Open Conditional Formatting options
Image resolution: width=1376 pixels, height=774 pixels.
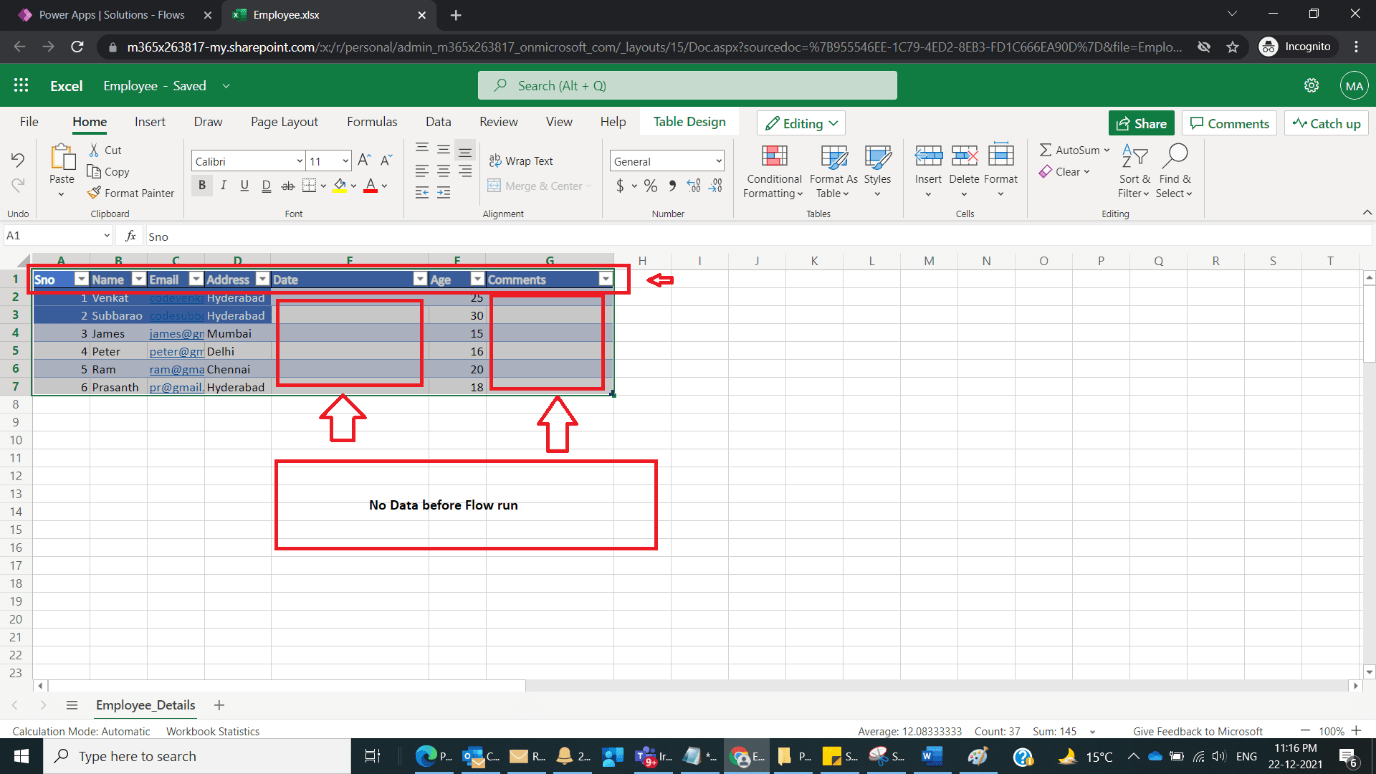(773, 172)
